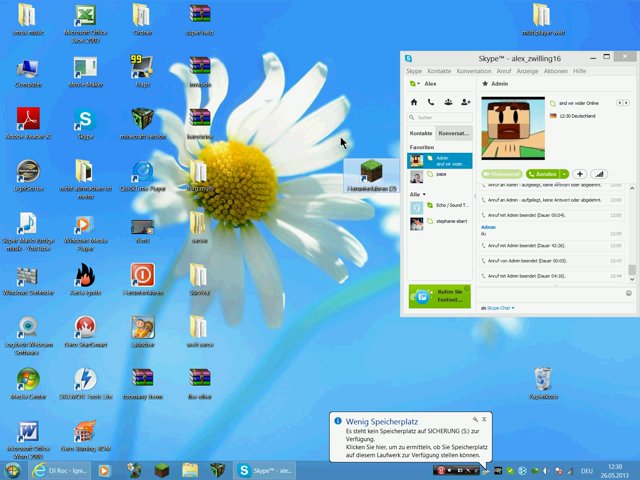
Task: Click the Papierkorb recycle bin icon
Action: click(543, 382)
